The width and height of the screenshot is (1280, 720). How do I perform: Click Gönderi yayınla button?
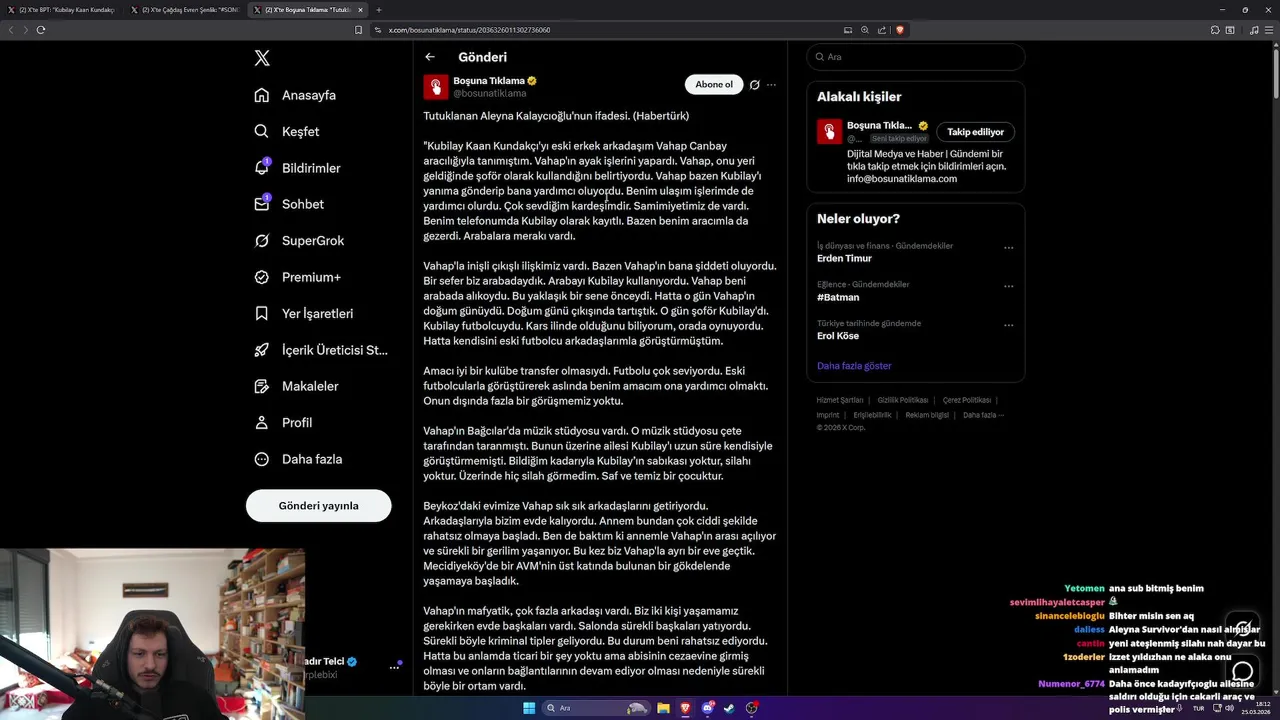(x=318, y=505)
